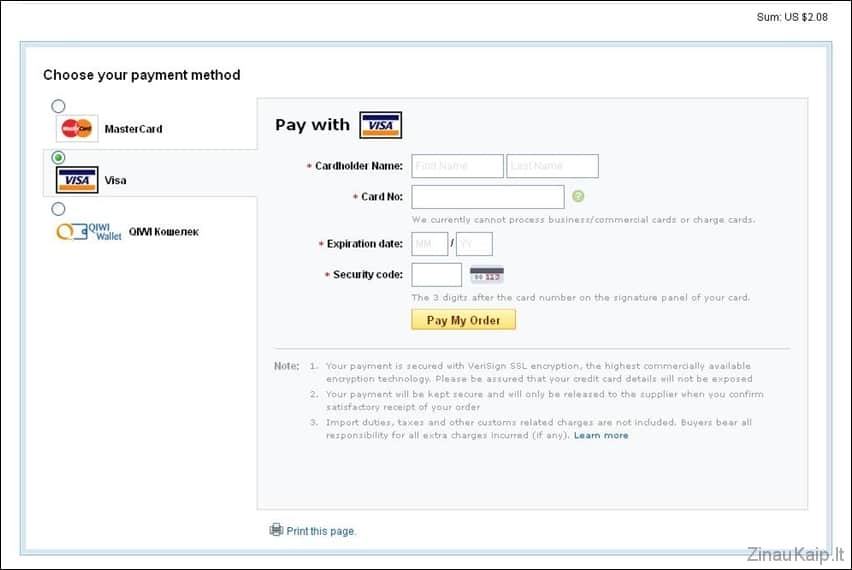Click the Card No label
The height and width of the screenshot is (570, 852).
tap(382, 197)
